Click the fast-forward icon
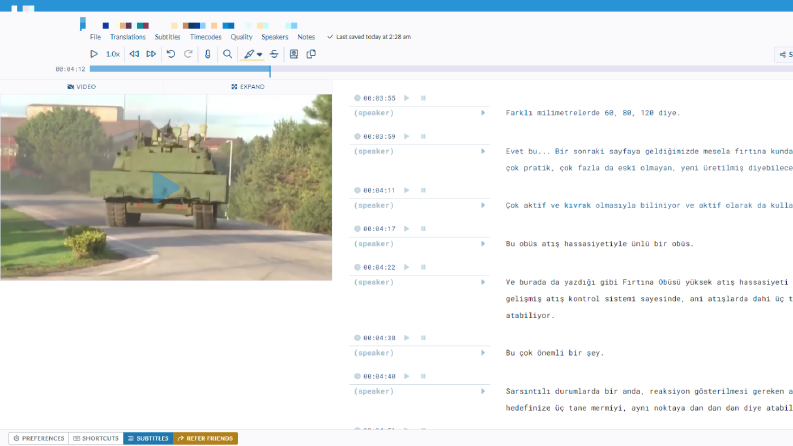Image resolution: width=793 pixels, height=446 pixels. [x=151, y=54]
